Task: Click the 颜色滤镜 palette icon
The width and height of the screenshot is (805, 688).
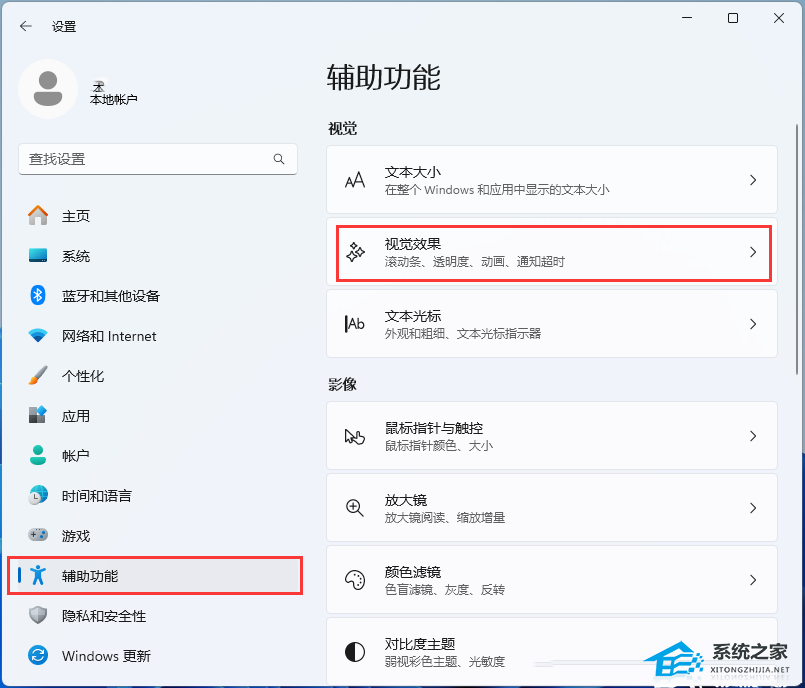Action: (x=355, y=580)
